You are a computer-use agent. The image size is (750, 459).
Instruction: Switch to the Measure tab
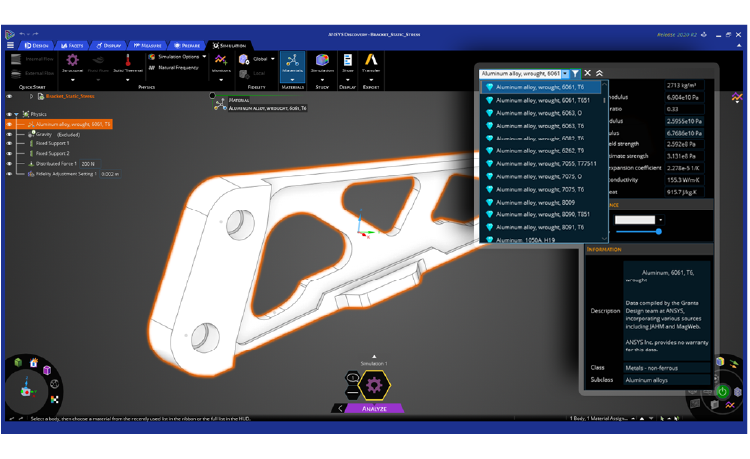point(147,45)
